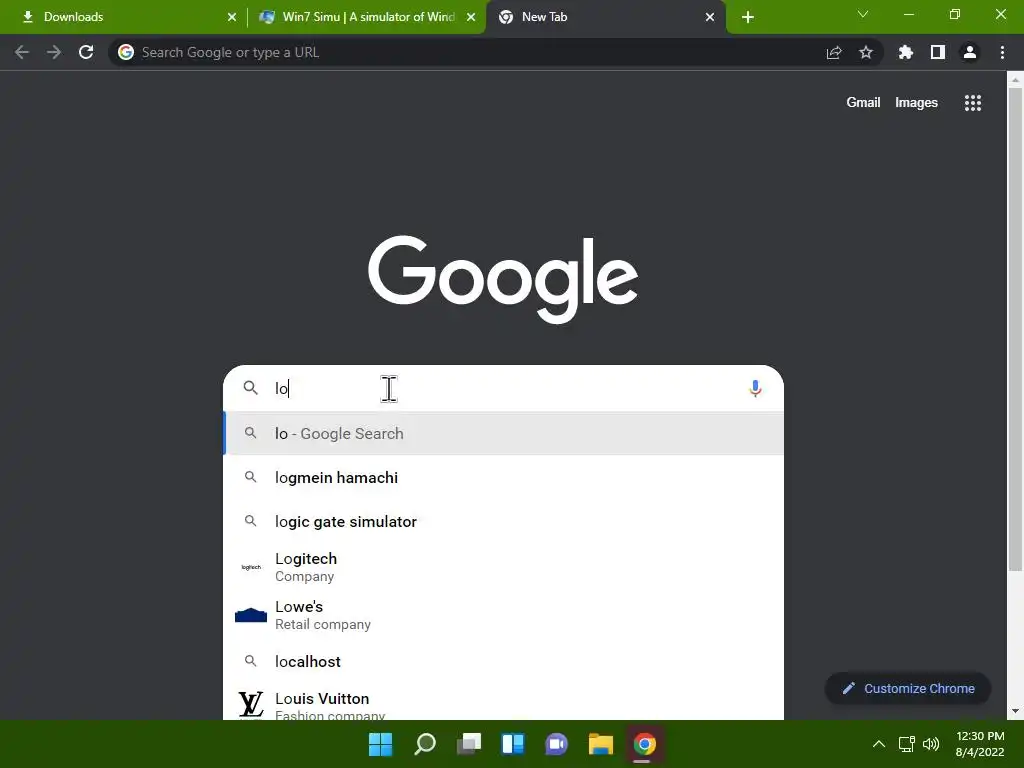Image resolution: width=1024 pixels, height=768 pixels.
Task: Open the Chat app on the taskbar
Action: click(556, 744)
